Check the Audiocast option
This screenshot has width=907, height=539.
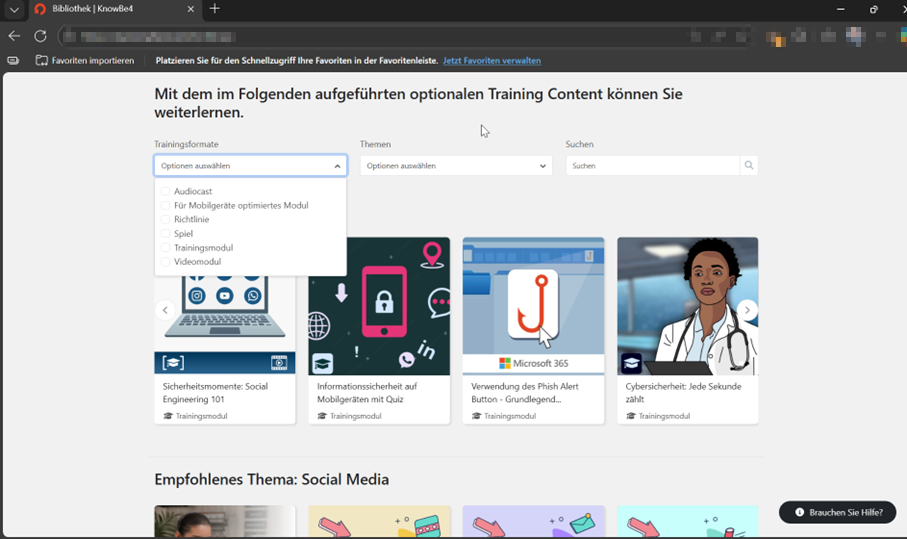click(166, 191)
